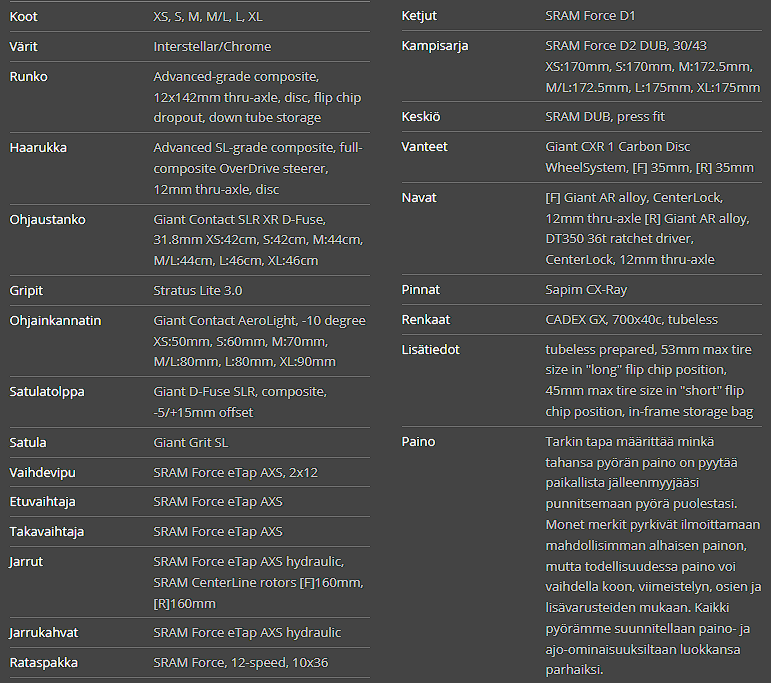Screen dimensions: 771x683
Task: Select the Giant Contact SLR XR D-Fuse text
Action: click(x=254, y=219)
